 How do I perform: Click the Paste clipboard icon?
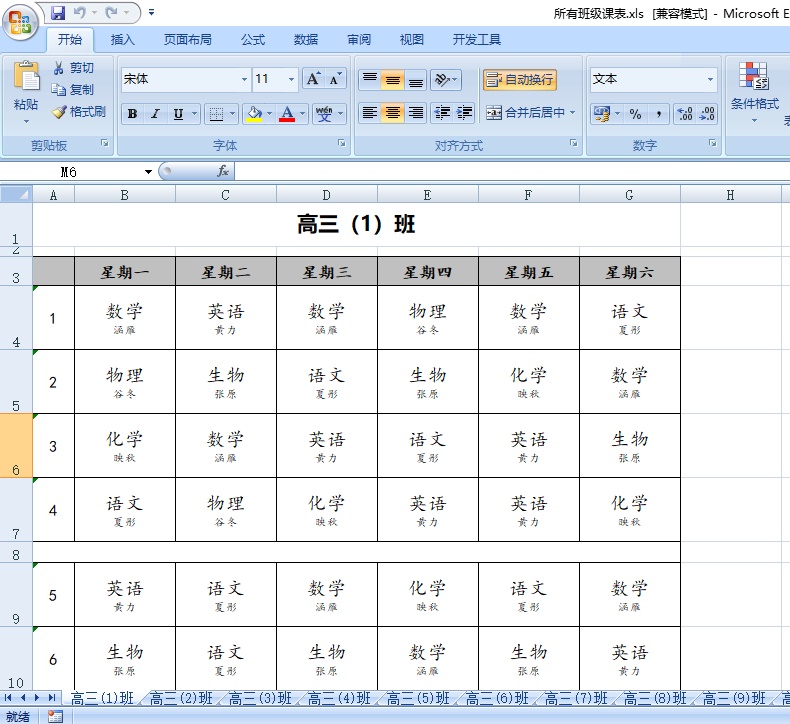[x=26, y=78]
